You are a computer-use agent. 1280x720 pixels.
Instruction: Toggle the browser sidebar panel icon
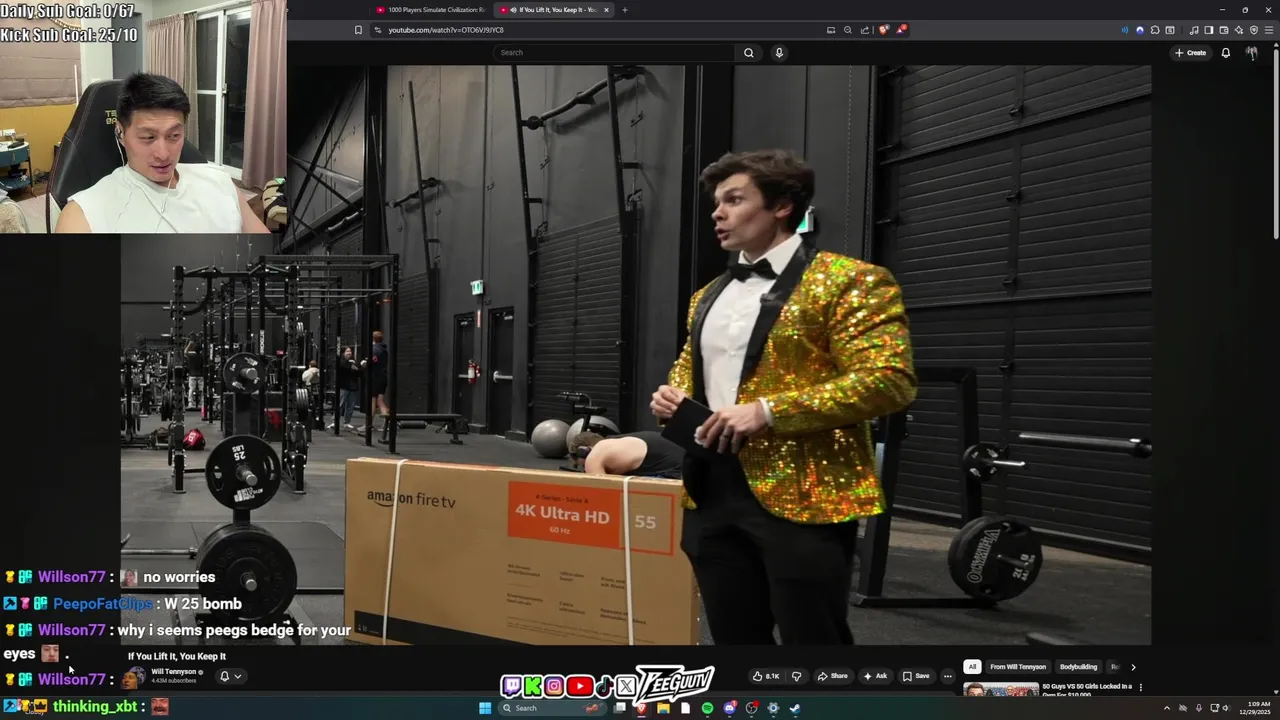1208,30
